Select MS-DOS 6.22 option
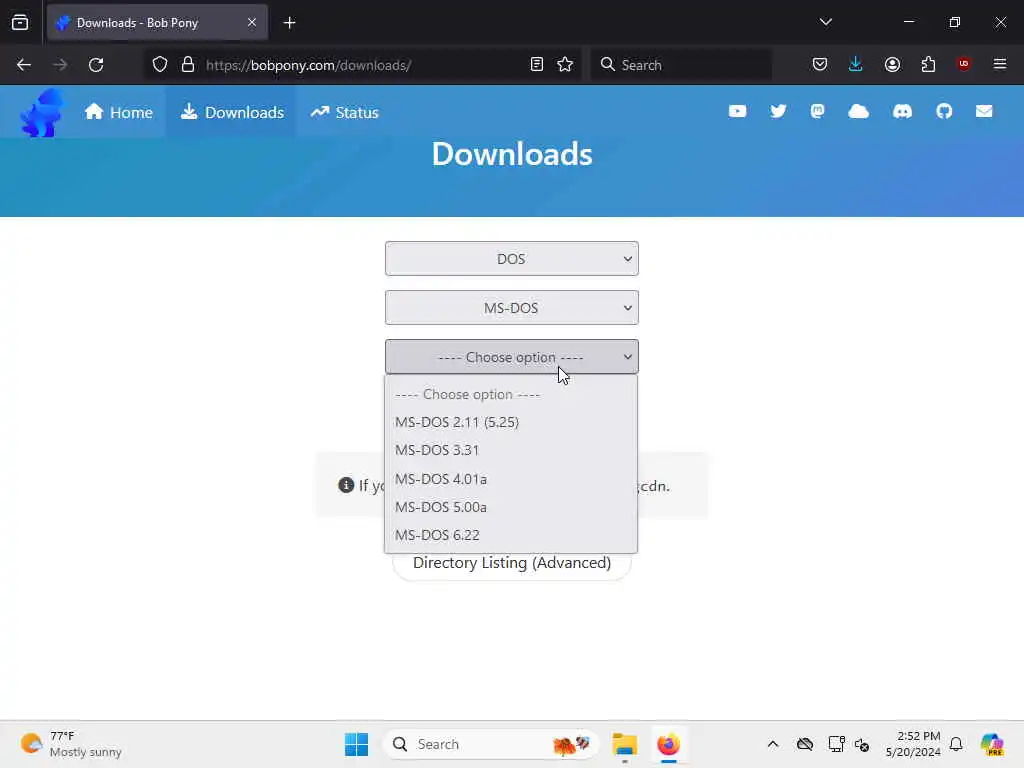1024x768 pixels. (x=511, y=535)
